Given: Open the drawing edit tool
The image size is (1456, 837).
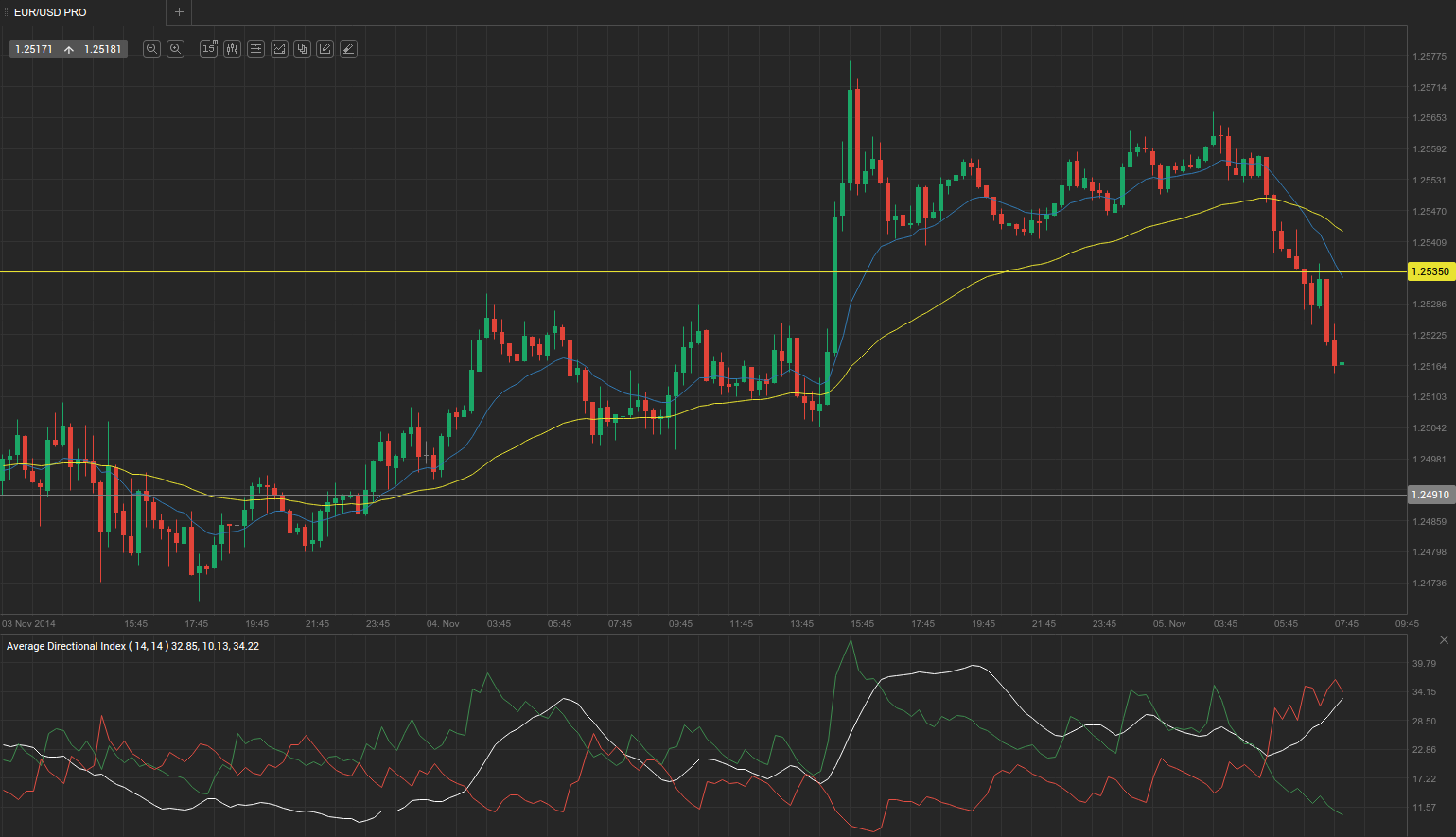Looking at the screenshot, I should (x=325, y=49).
